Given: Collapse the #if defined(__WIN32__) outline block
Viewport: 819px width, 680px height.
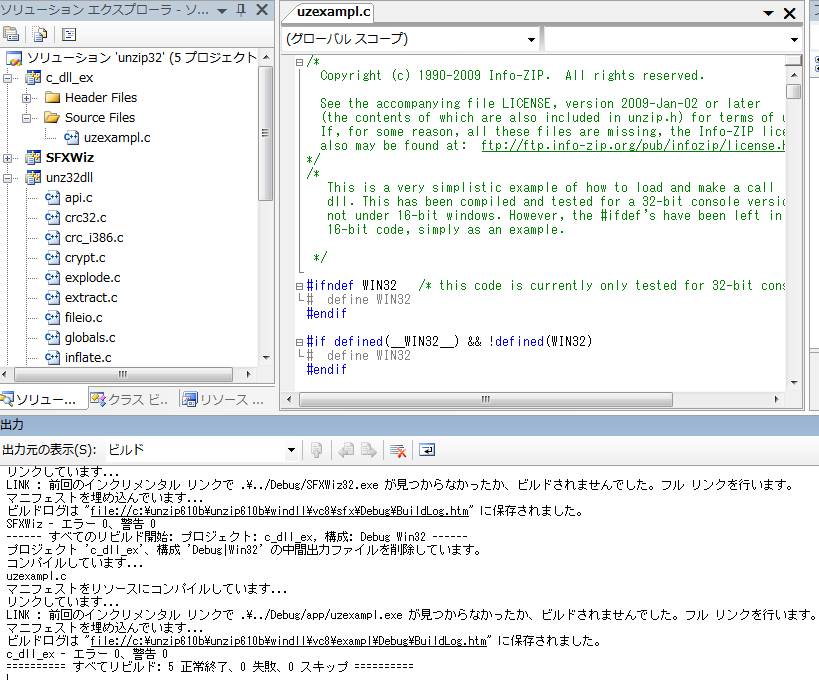Looking at the screenshot, I should coord(299,343).
